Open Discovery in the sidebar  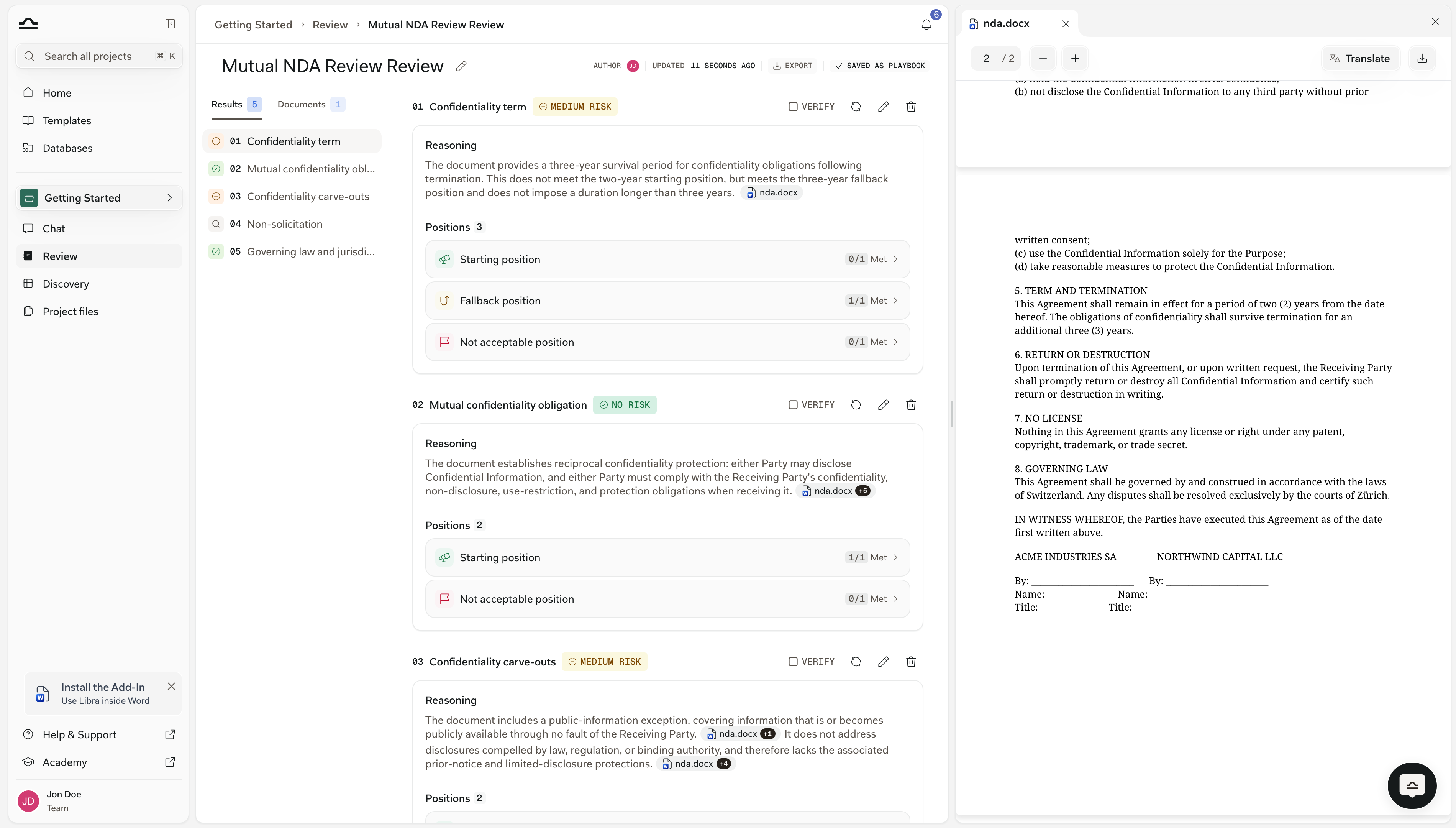pos(100,284)
